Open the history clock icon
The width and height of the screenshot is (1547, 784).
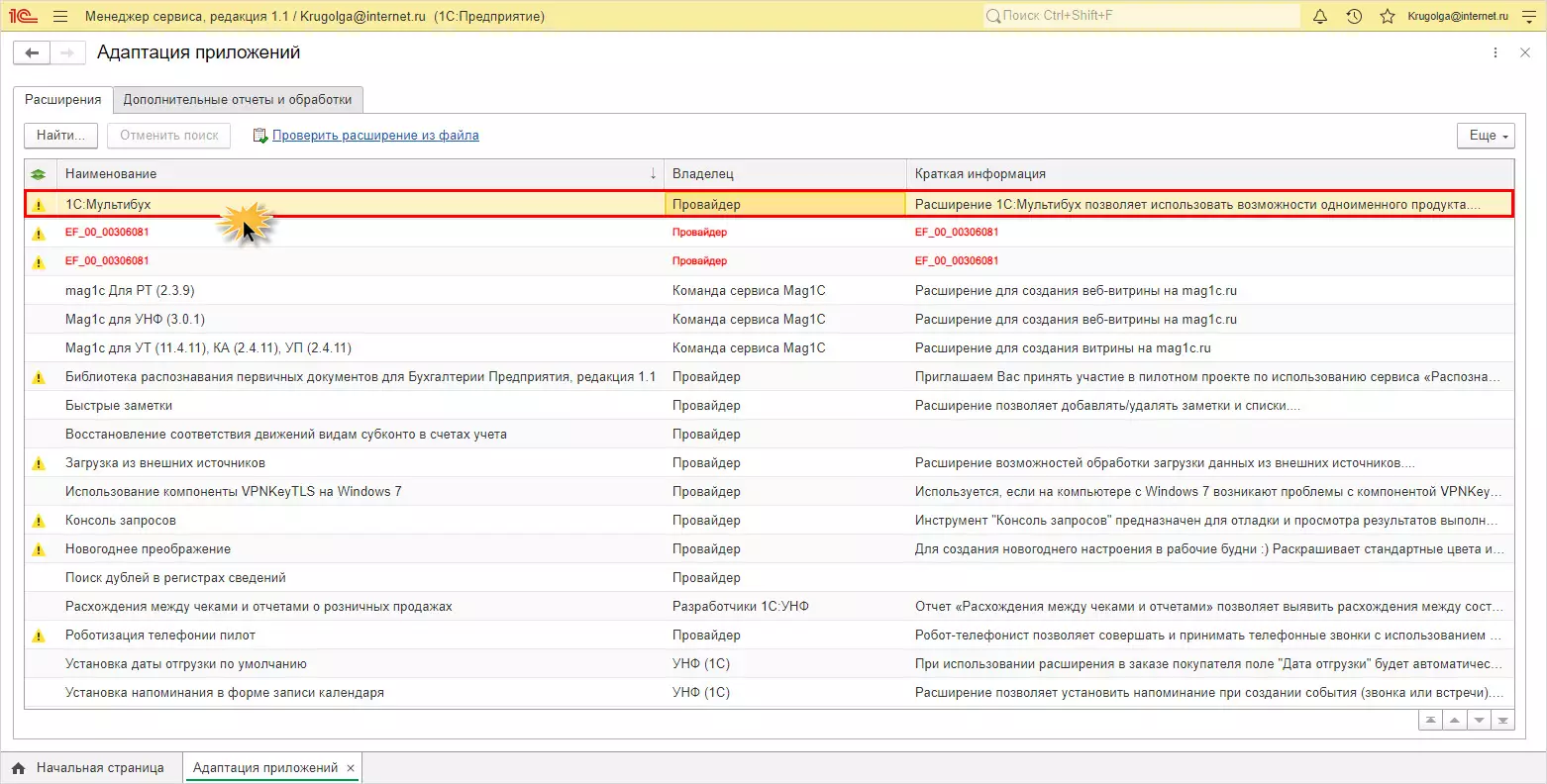pyautogui.click(x=1354, y=16)
